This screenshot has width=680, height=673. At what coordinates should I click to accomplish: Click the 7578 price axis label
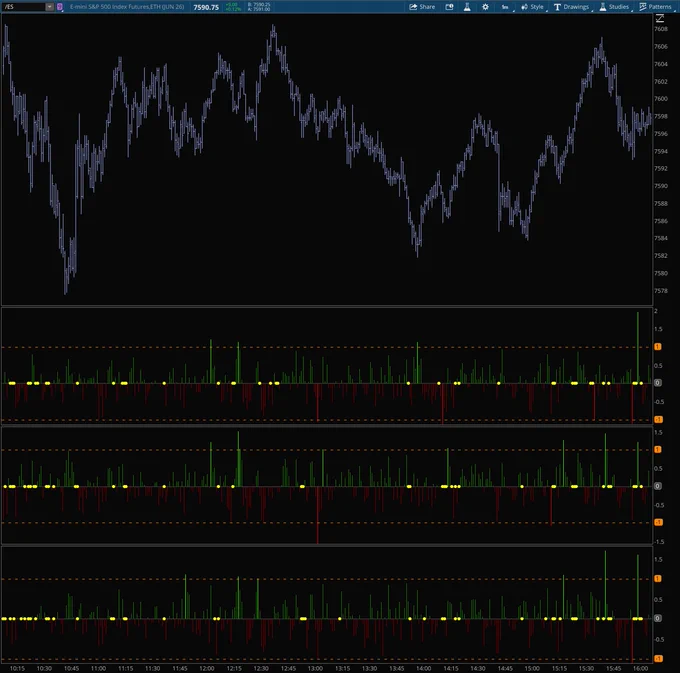[x=661, y=291]
